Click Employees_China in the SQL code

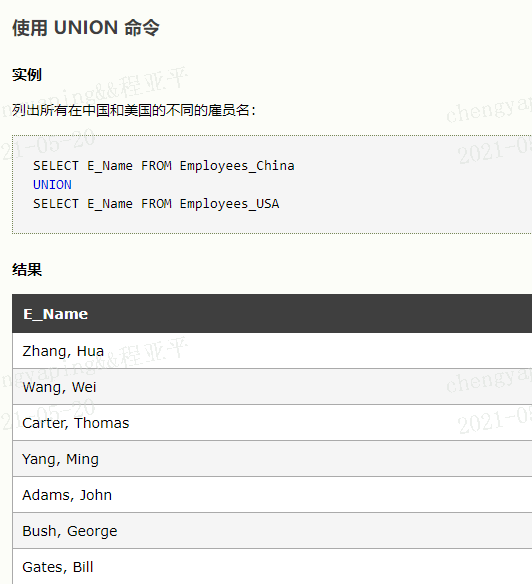point(237,166)
